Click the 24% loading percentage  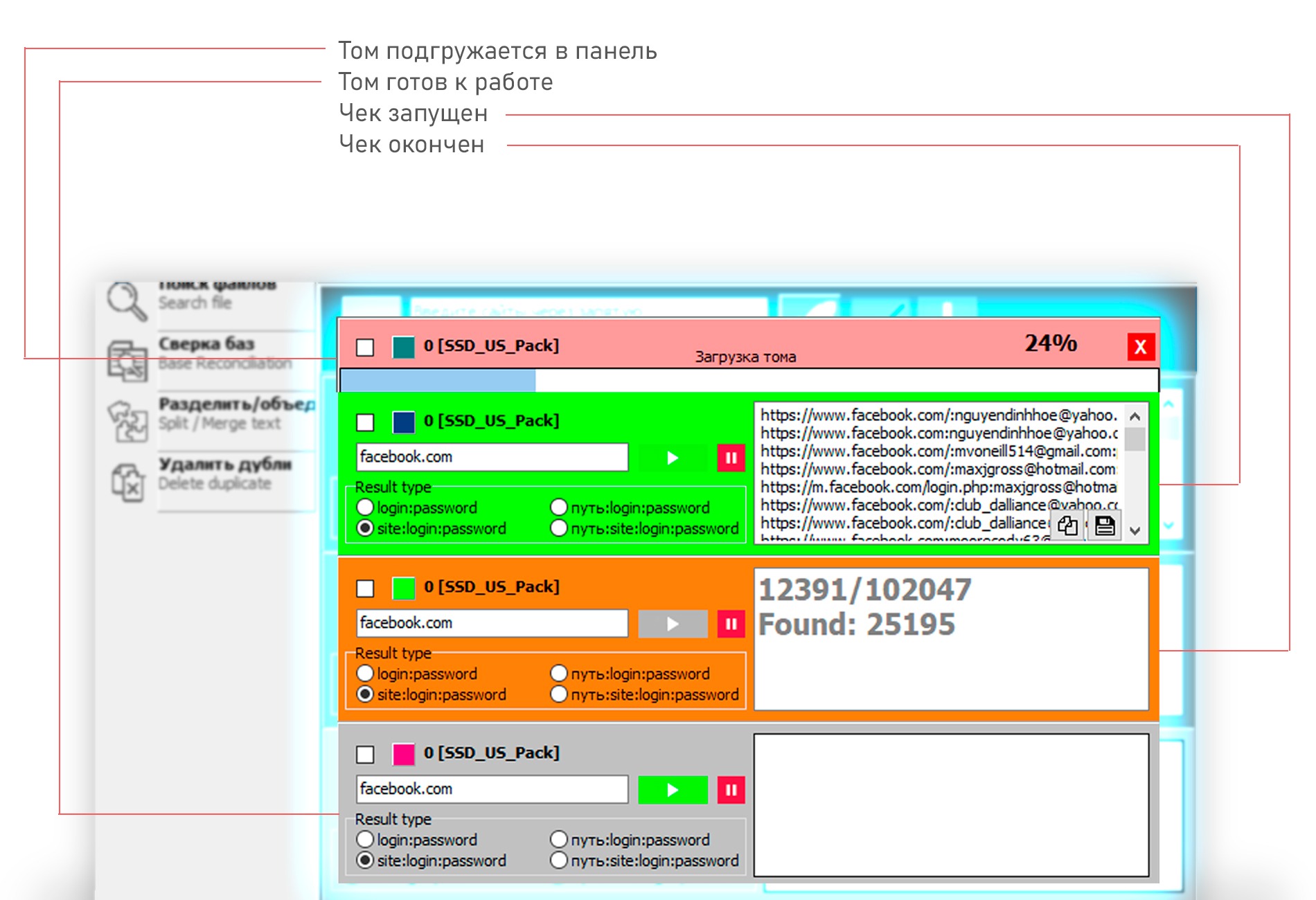point(1051,343)
